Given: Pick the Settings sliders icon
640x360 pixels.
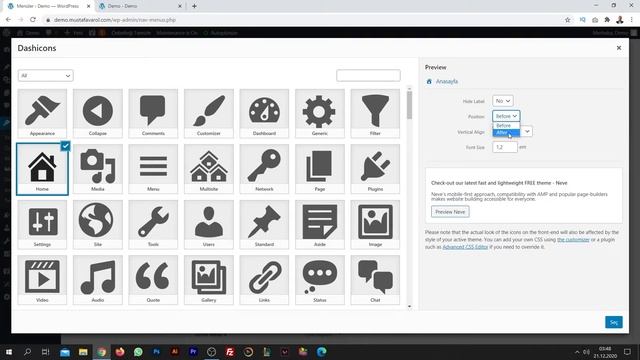Looking at the screenshot, I should tap(42, 224).
